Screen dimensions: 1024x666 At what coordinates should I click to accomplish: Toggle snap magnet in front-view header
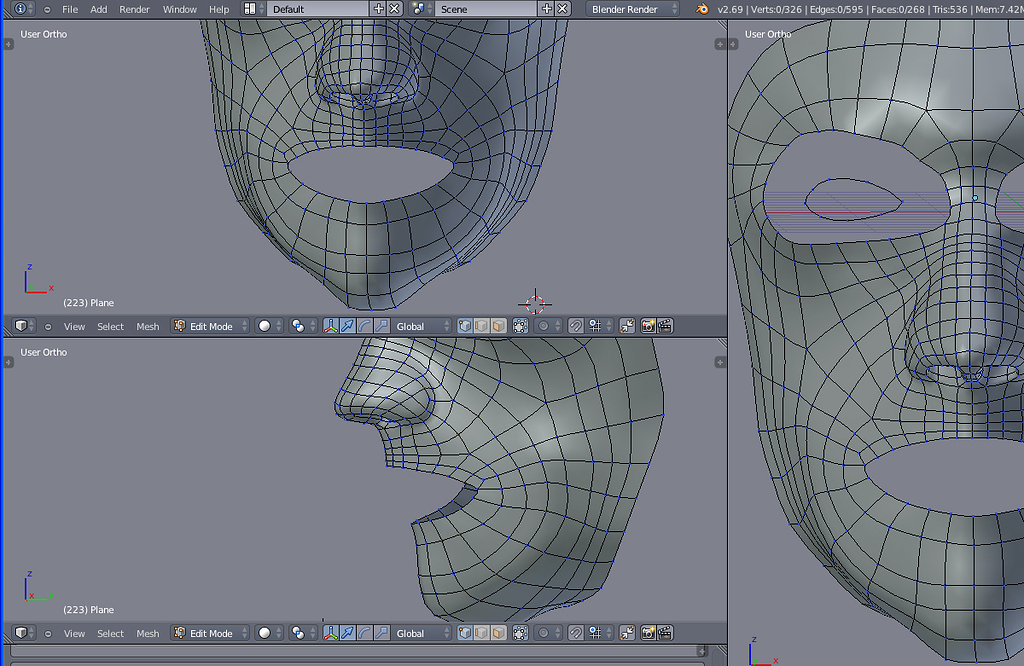click(x=575, y=326)
